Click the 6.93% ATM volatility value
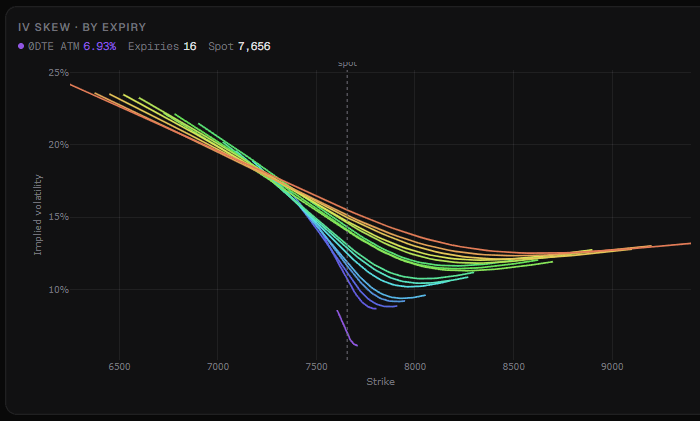Image resolution: width=700 pixels, height=421 pixels. pyautogui.click(x=100, y=46)
